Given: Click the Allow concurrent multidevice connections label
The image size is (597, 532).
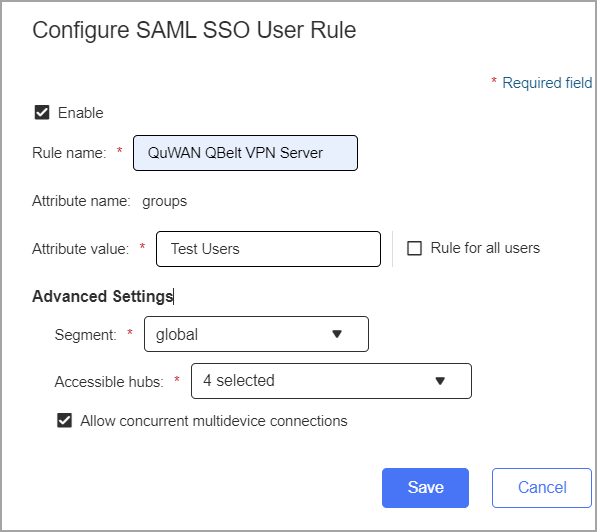Looking at the screenshot, I should (x=214, y=421).
